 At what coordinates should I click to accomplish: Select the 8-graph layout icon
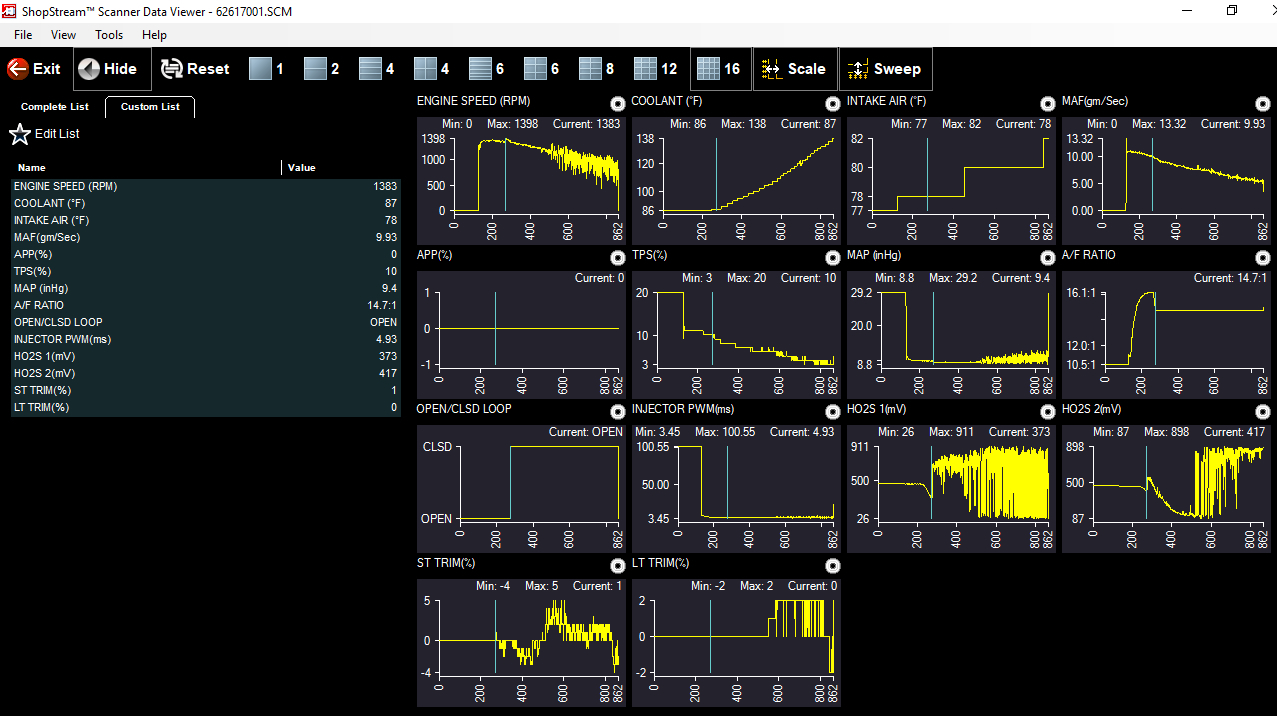(x=591, y=69)
